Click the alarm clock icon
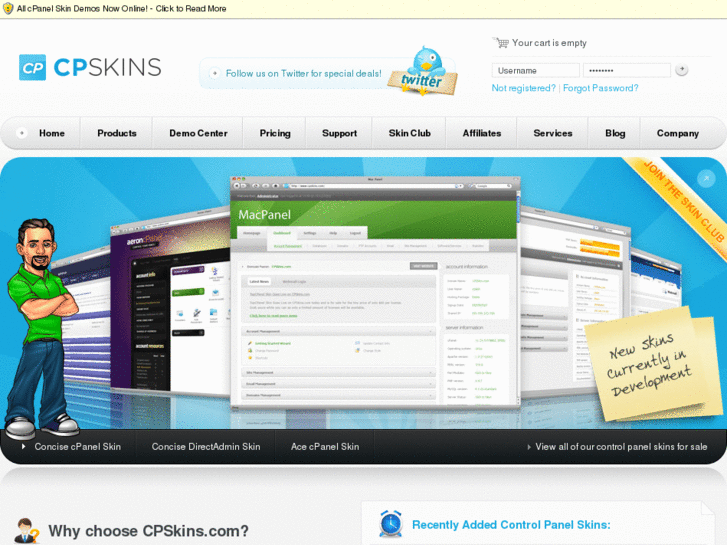 391,523
